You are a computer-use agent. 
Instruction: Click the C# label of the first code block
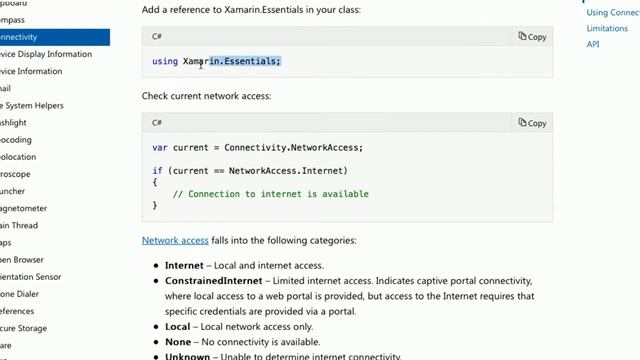157,36
